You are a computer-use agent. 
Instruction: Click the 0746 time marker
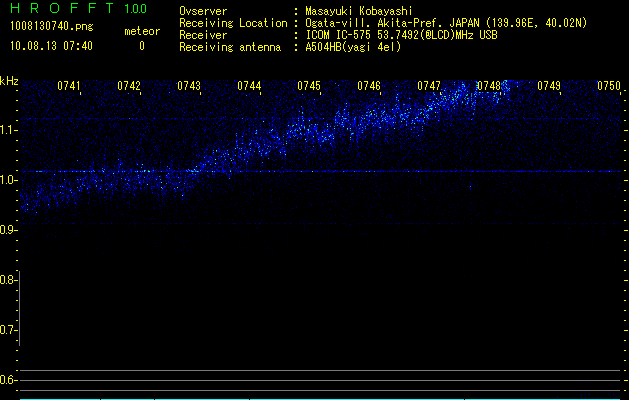pyautogui.click(x=369, y=85)
